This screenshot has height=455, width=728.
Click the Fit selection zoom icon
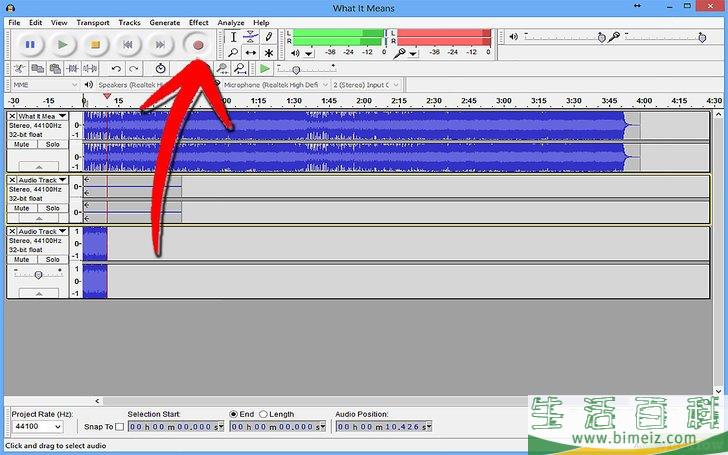pos(222,69)
